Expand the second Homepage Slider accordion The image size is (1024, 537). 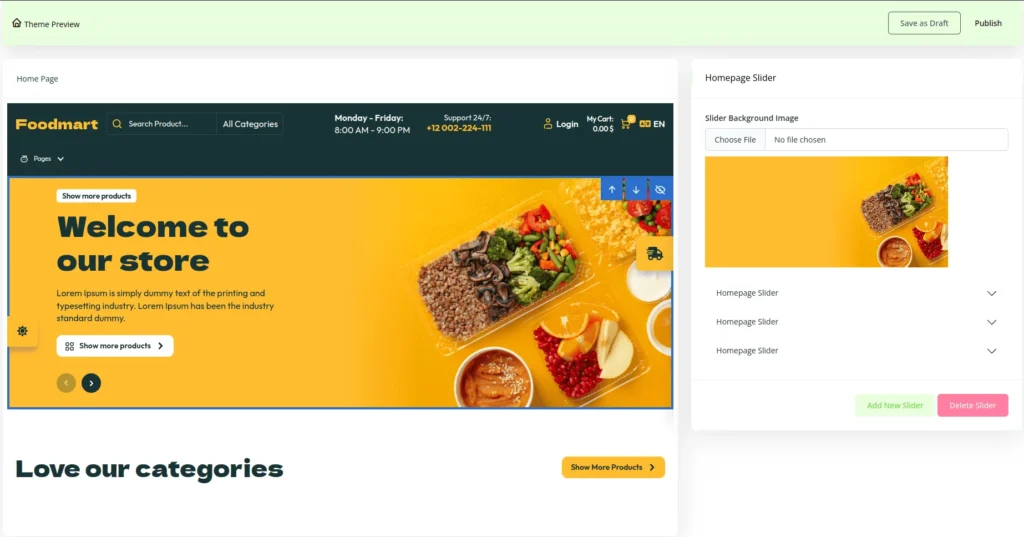point(856,321)
